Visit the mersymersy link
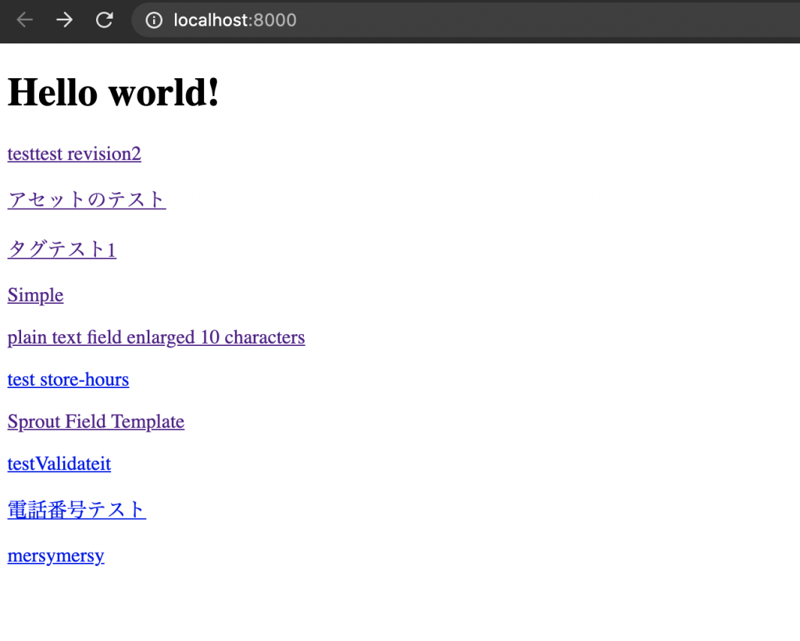The height and width of the screenshot is (641, 800). (x=56, y=556)
